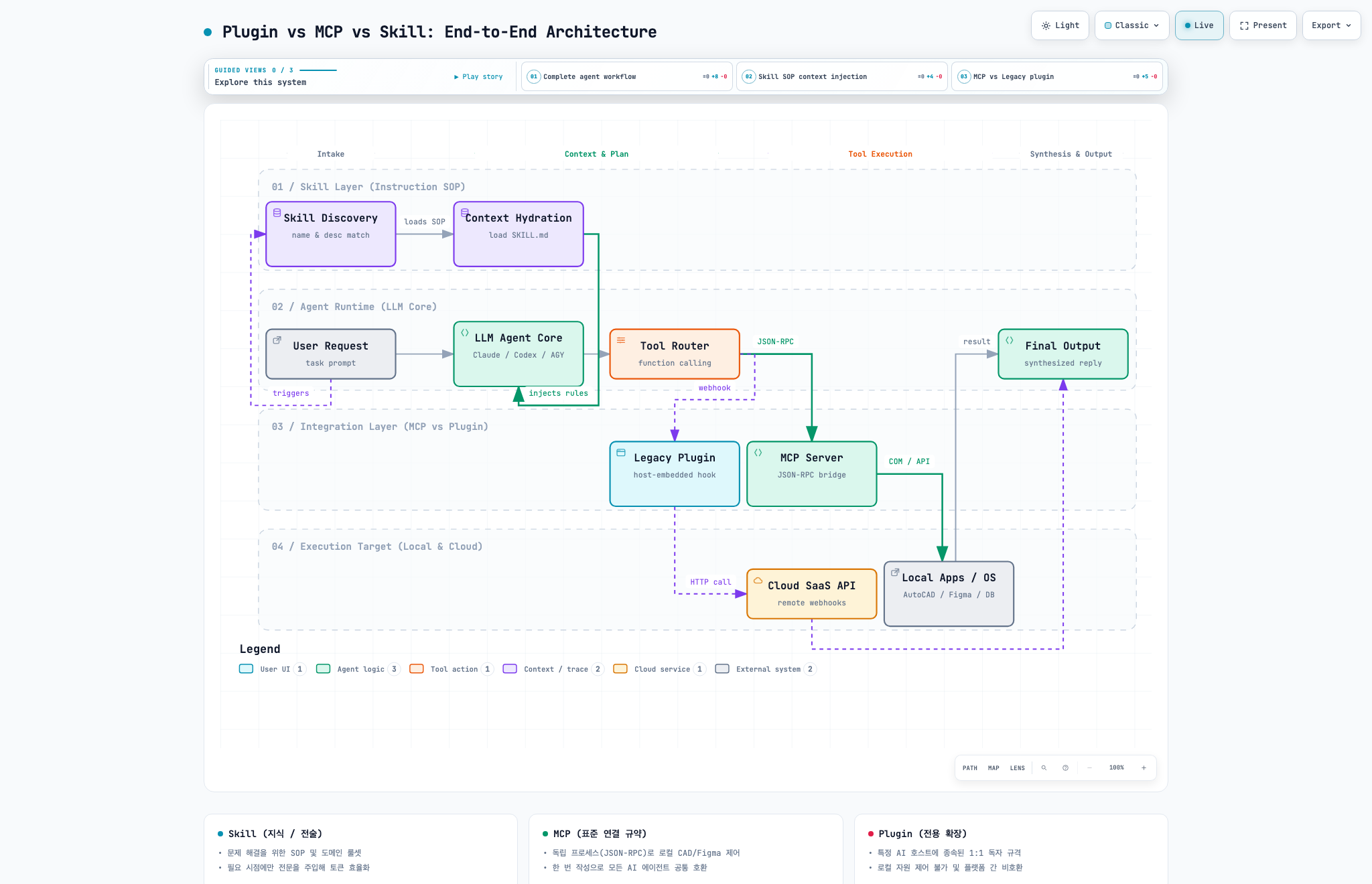
Task: Click the window icon on Legacy Plugin node
Action: pos(621,452)
